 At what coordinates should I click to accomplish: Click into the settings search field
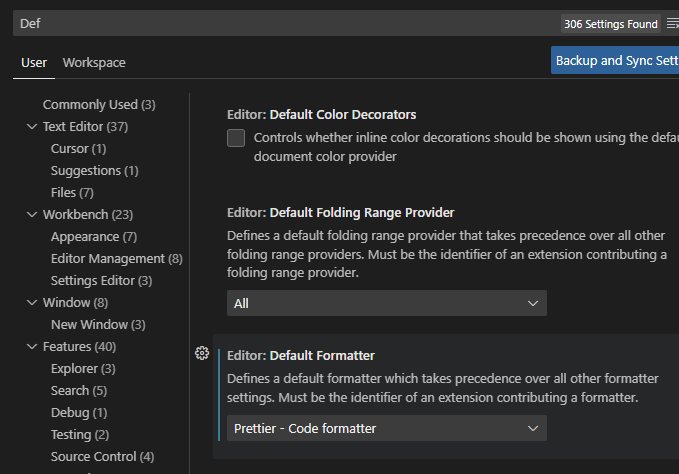pyautogui.click(x=280, y=23)
